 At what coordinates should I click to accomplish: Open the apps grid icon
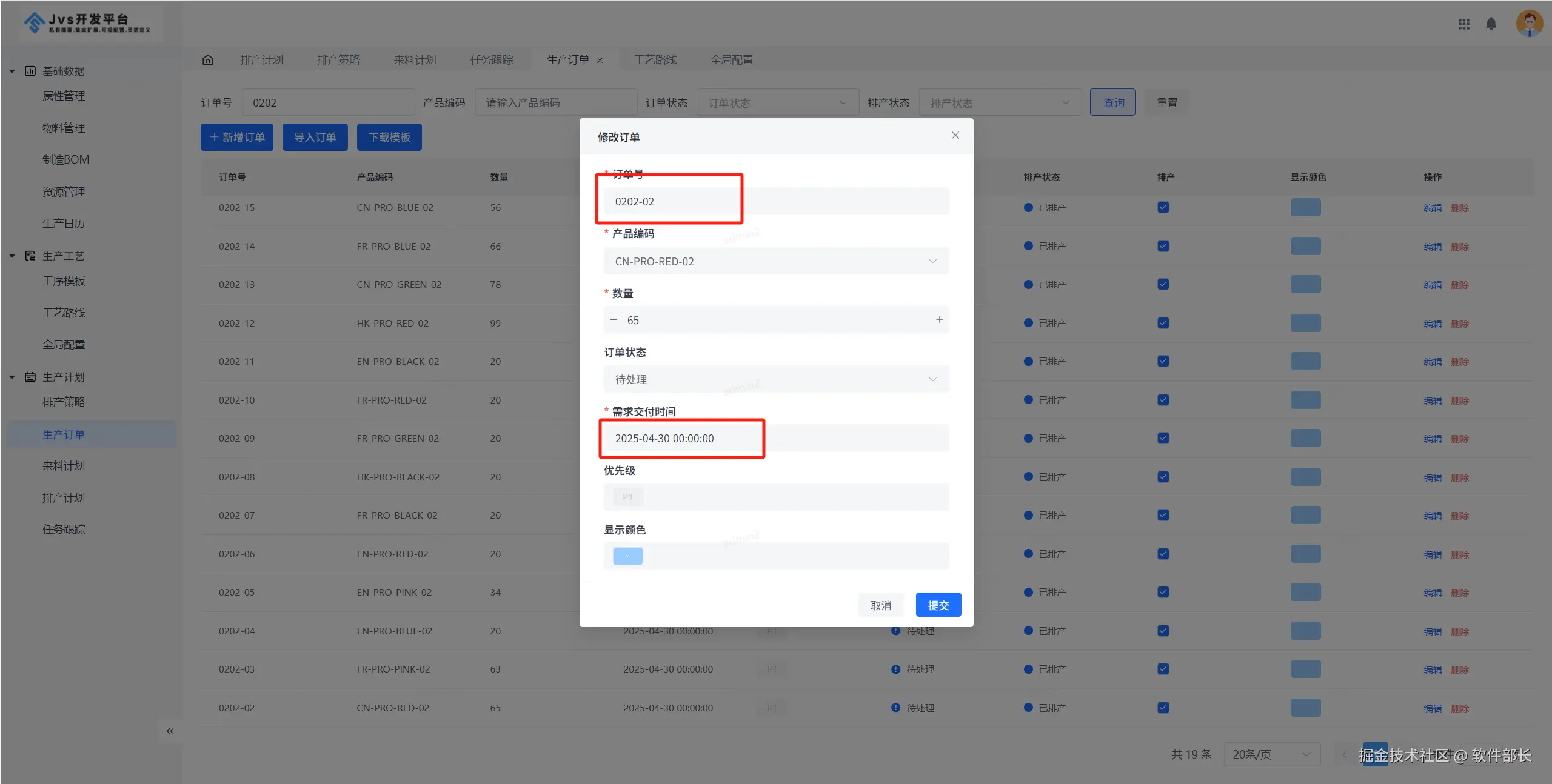coord(1463,24)
